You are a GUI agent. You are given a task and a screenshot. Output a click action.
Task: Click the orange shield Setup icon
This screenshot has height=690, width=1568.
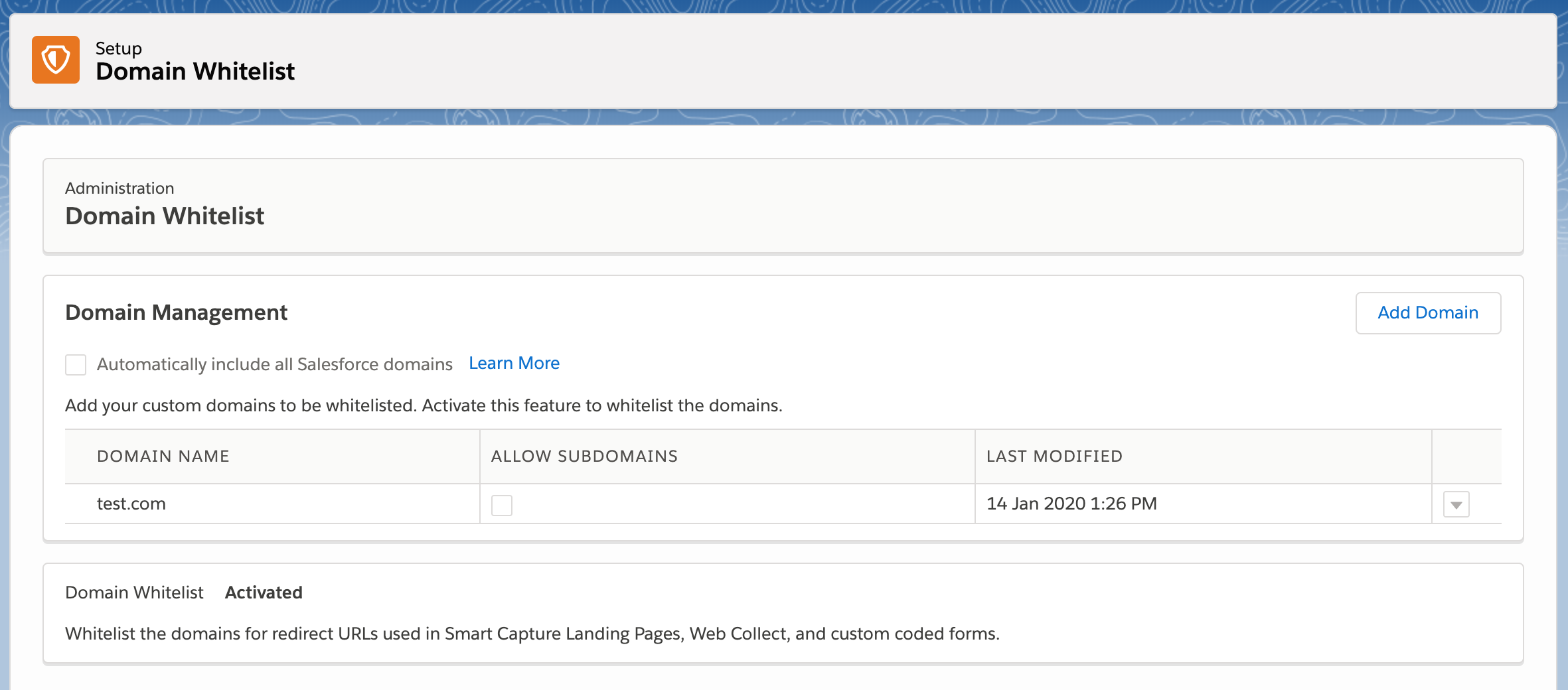56,60
